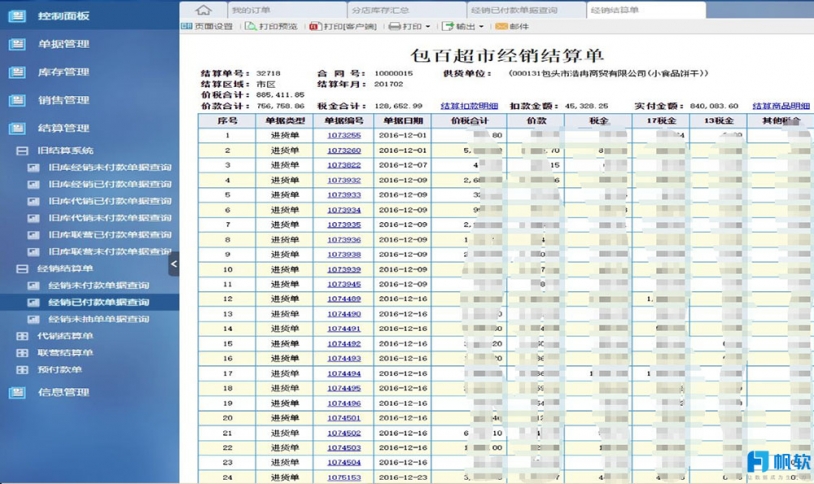Open 旧库联营已付款单据查询 report
Screen dimensions: 814x484
coord(110,235)
